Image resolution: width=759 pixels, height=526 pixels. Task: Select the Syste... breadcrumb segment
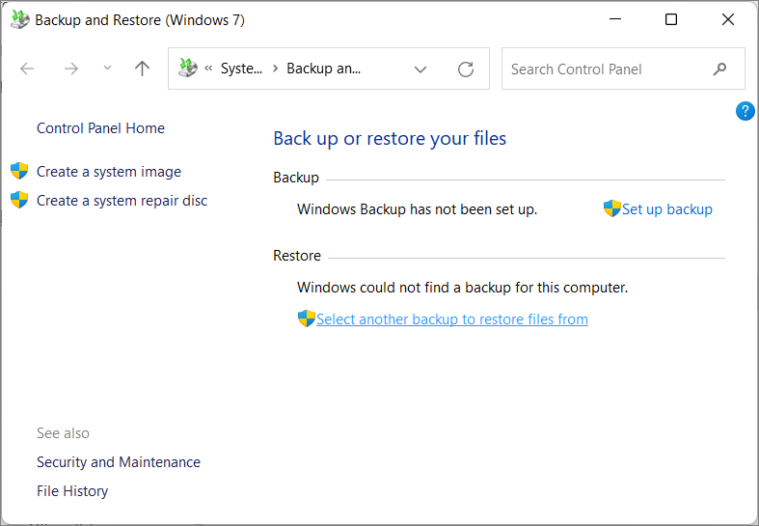click(x=241, y=69)
